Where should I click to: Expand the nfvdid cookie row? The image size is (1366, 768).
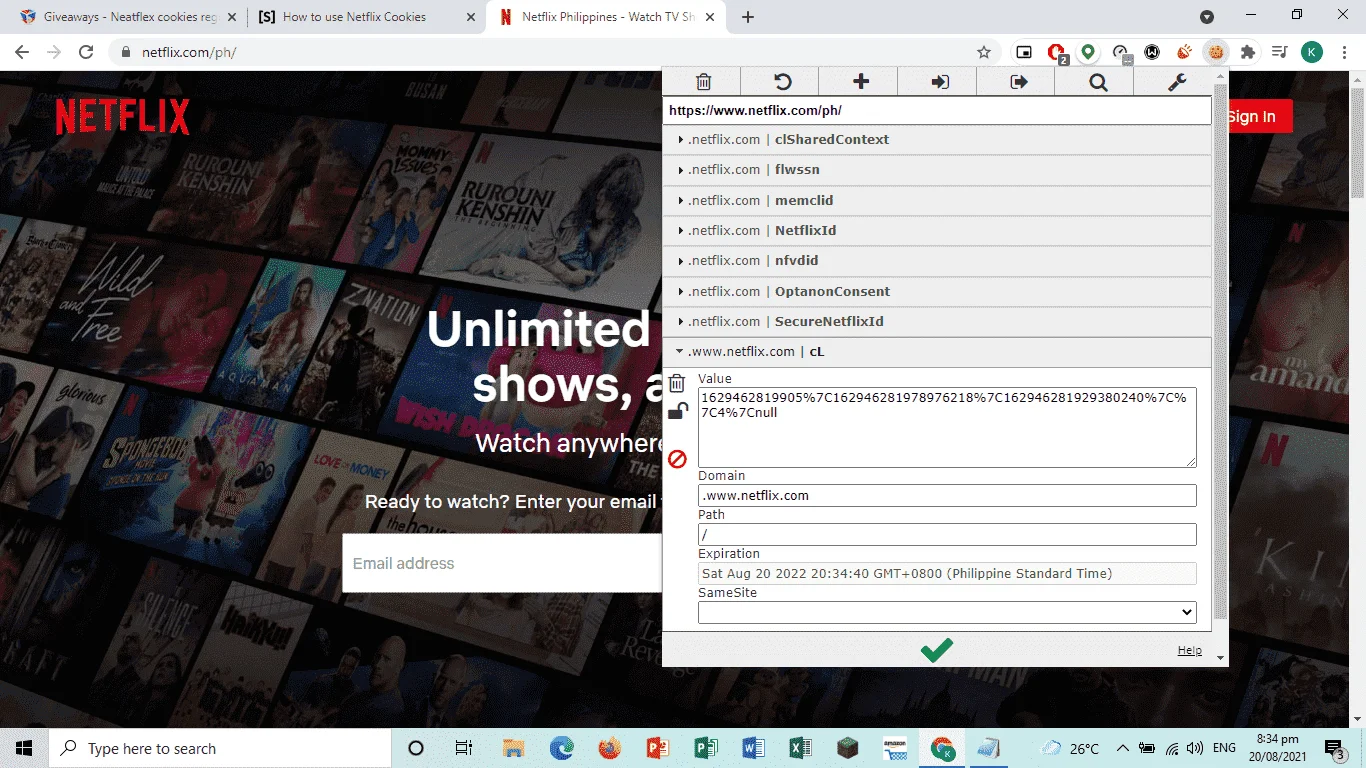tap(937, 261)
